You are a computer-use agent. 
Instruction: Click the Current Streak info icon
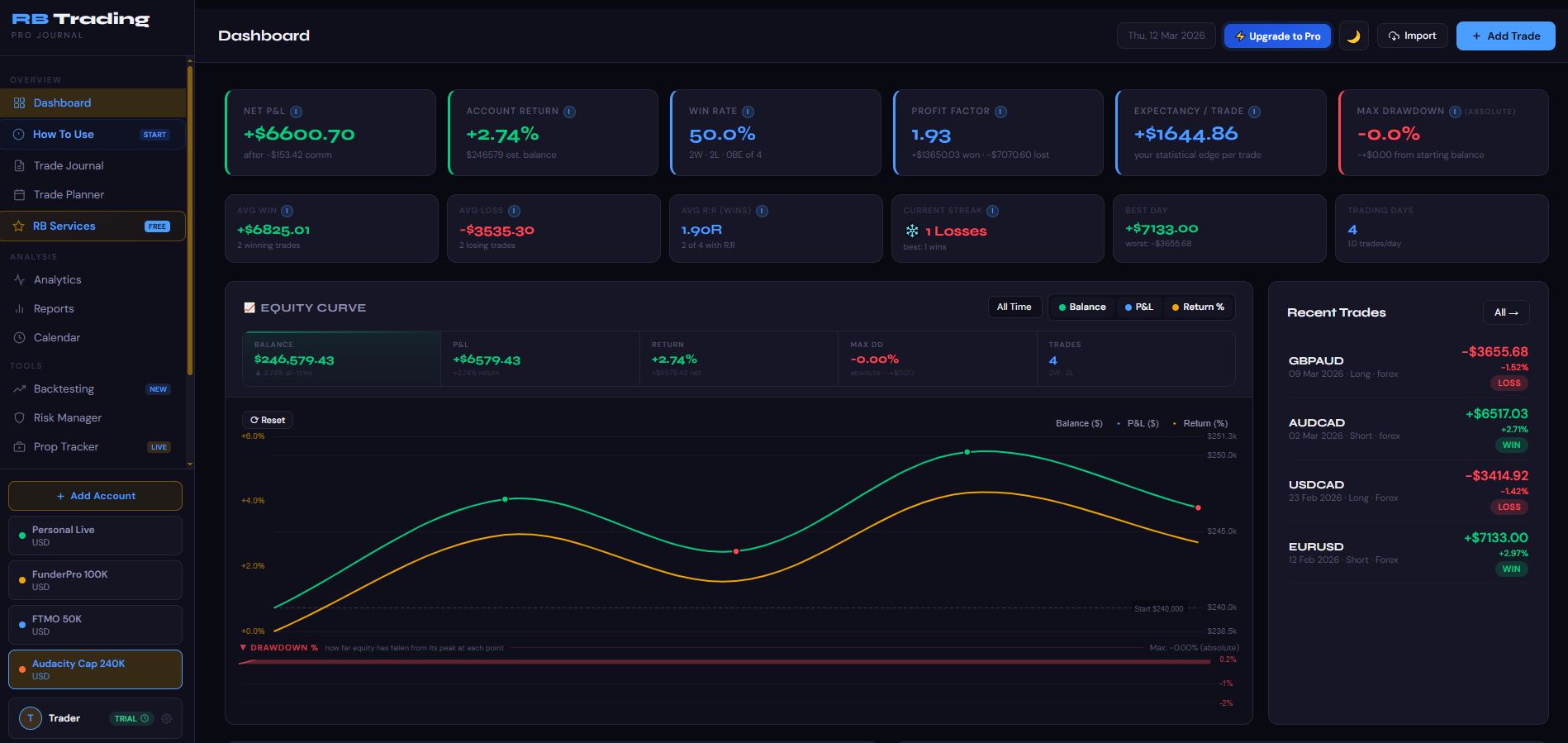(992, 211)
